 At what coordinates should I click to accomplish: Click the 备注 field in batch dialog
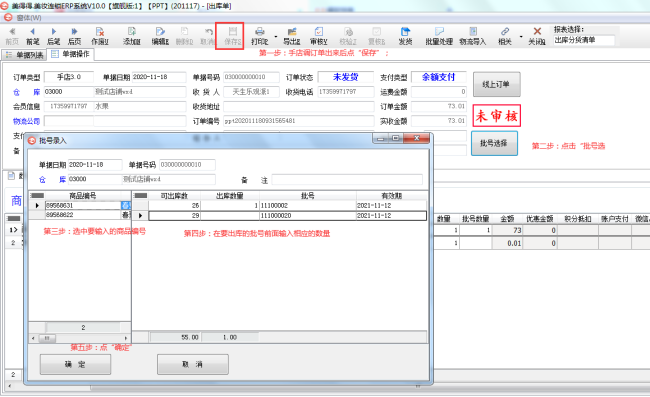tap(347, 179)
